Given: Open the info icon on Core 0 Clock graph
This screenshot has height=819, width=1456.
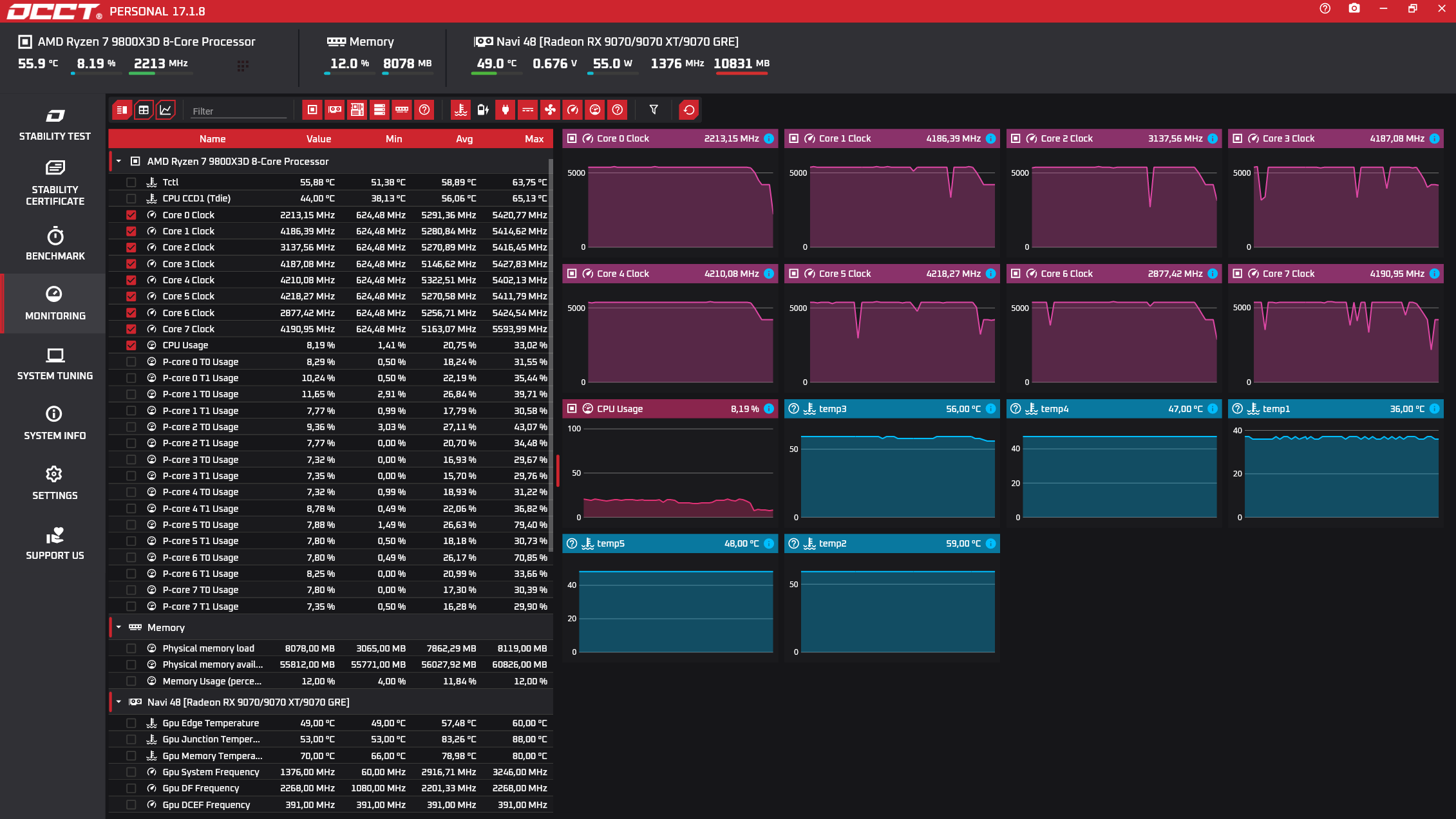Looking at the screenshot, I should point(769,138).
